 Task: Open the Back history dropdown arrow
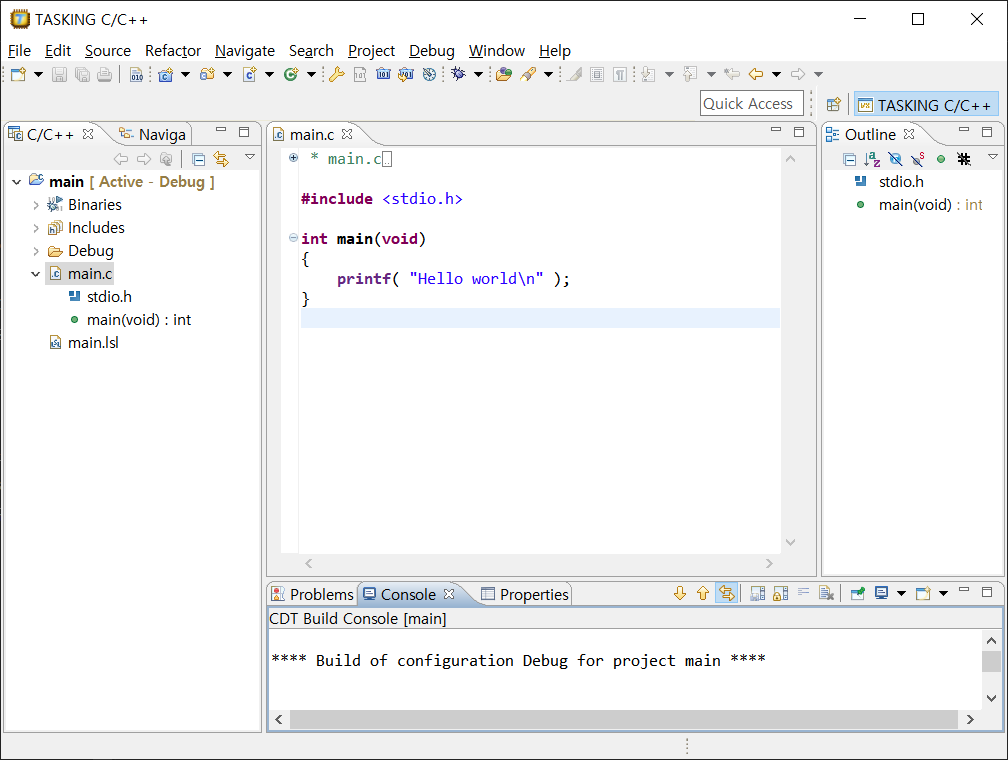pos(777,75)
